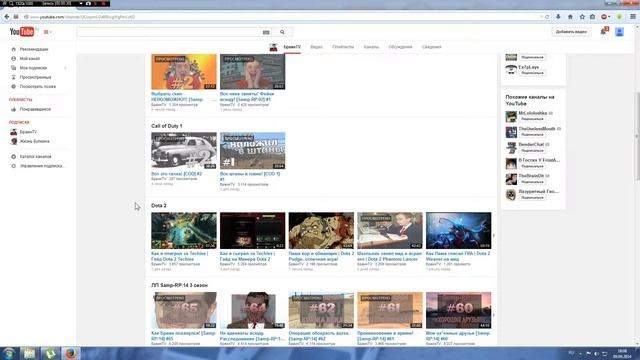Open the vintage car [COD] #2 thumbnail
This screenshot has height=360, width=640.
pyautogui.click(x=184, y=151)
